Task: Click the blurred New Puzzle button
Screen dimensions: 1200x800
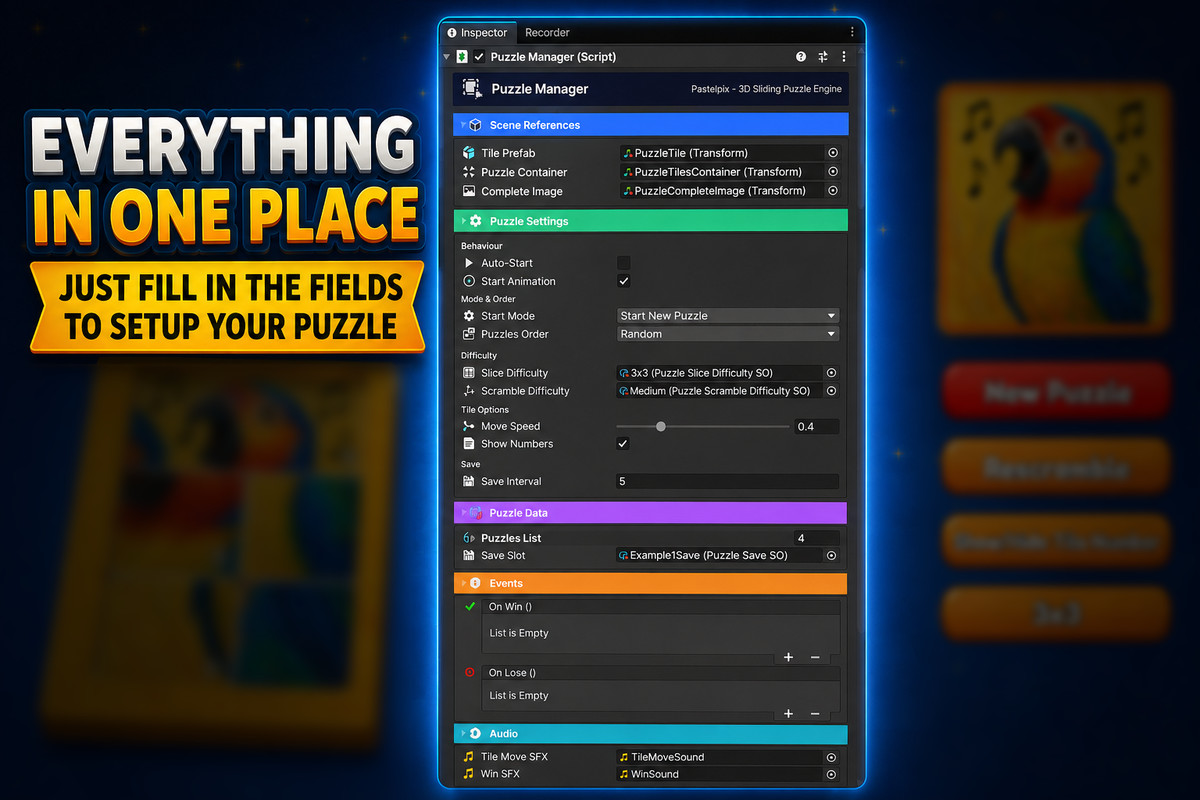Action: click(1056, 390)
